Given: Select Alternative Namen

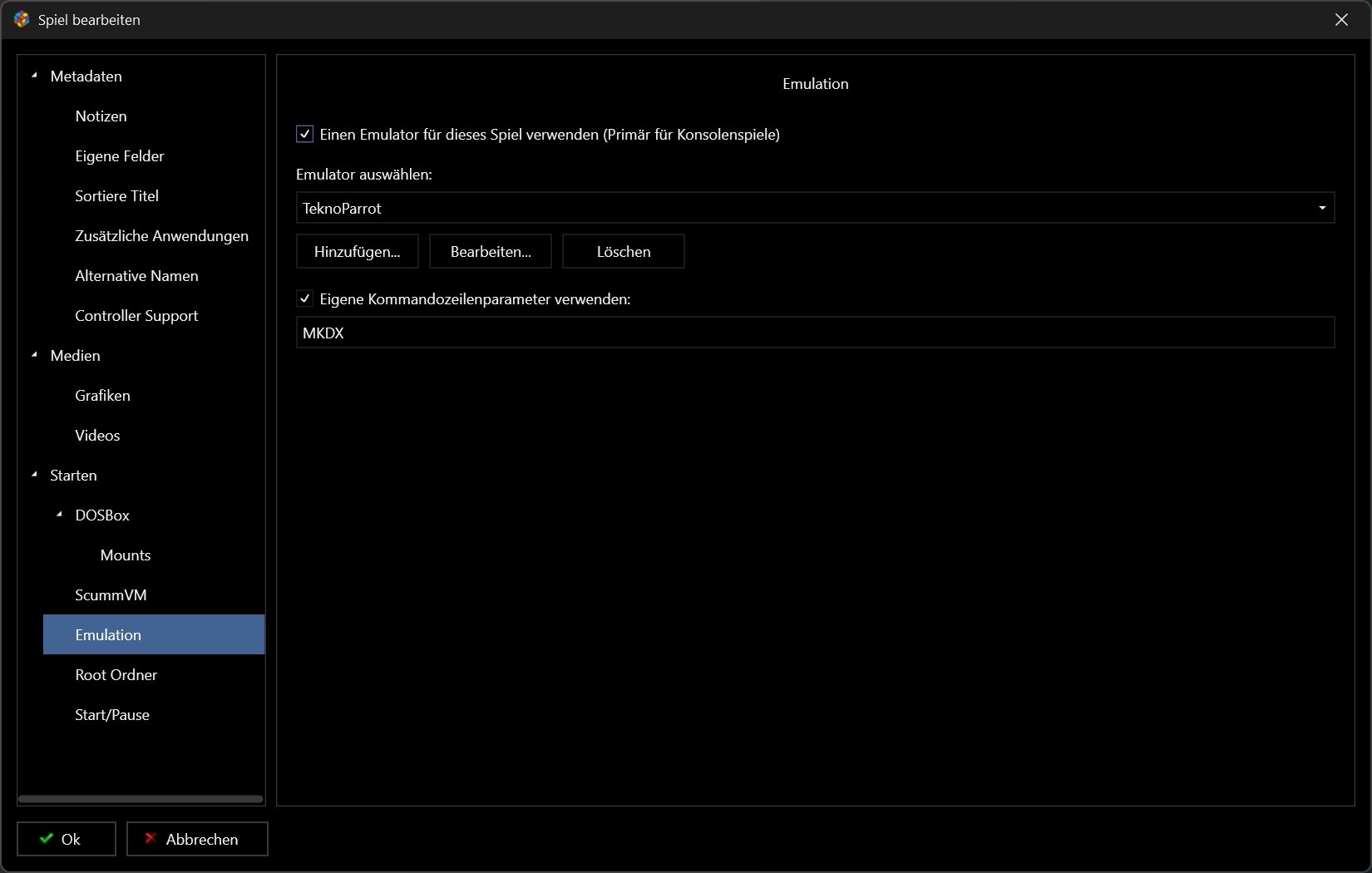Looking at the screenshot, I should (136, 275).
